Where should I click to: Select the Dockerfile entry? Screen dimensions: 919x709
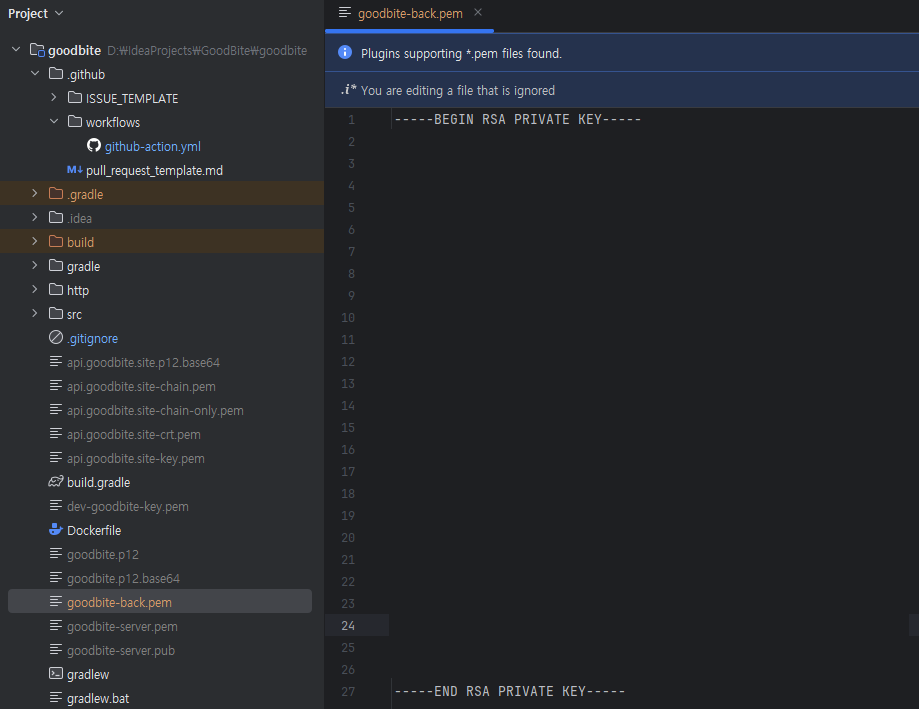tap(94, 531)
